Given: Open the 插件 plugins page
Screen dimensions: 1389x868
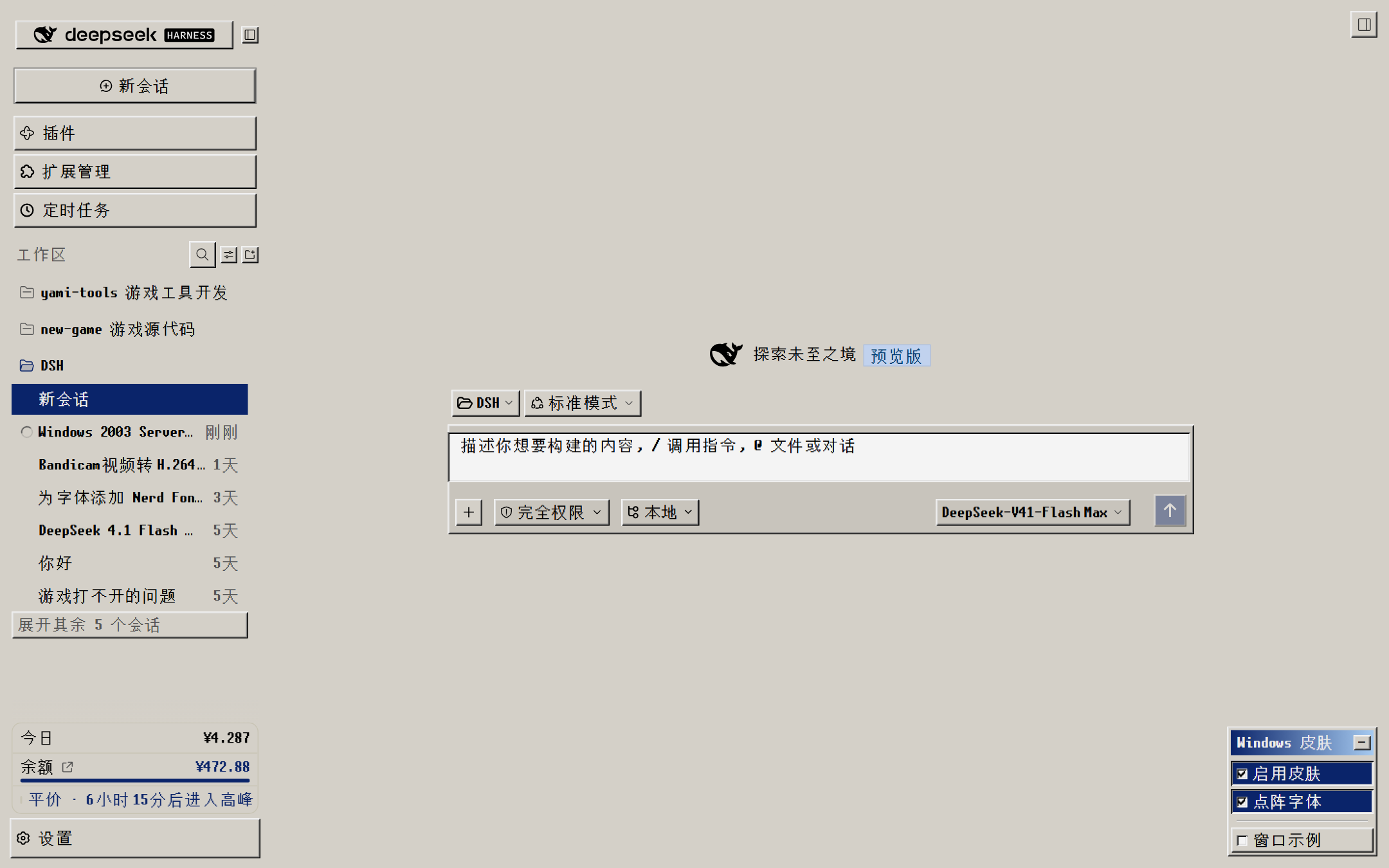Looking at the screenshot, I should (x=135, y=133).
